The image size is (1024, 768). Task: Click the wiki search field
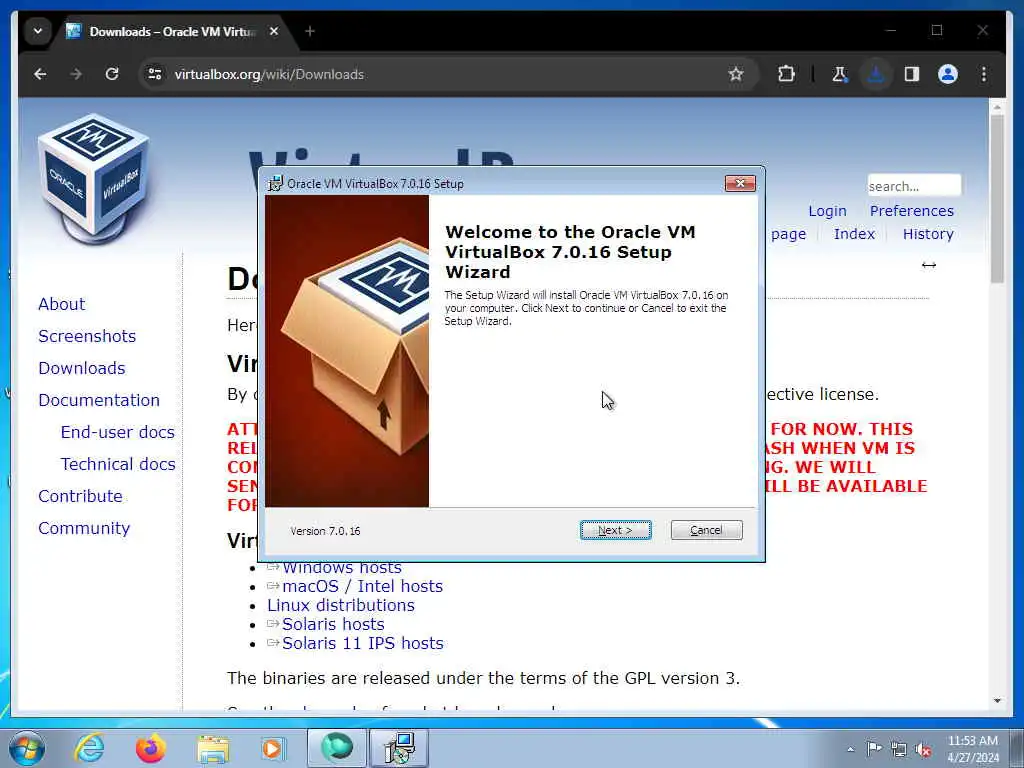(914, 185)
